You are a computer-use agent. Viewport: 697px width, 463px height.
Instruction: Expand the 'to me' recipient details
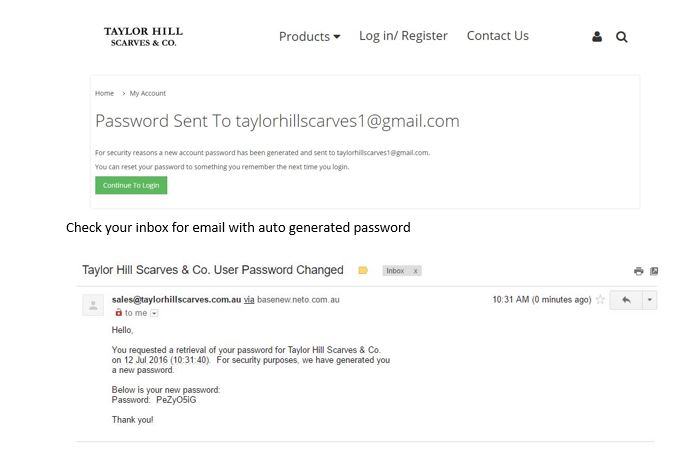point(154,313)
